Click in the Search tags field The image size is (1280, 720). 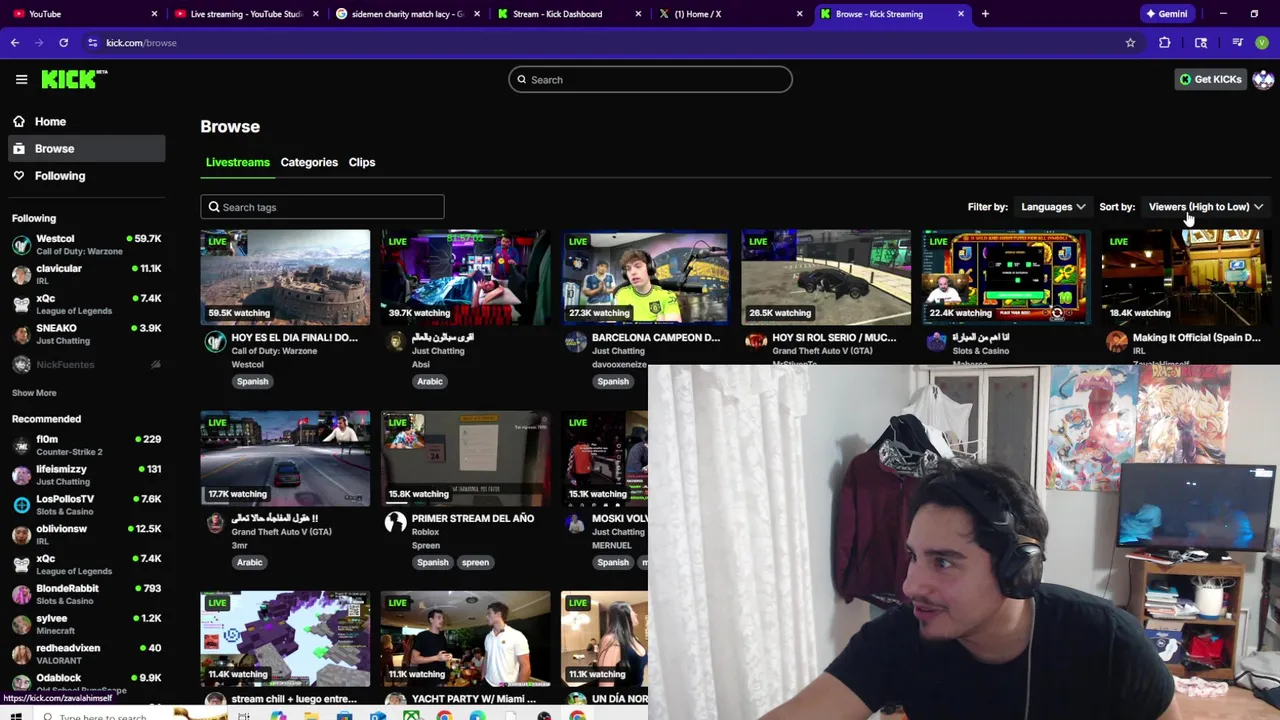(322, 207)
